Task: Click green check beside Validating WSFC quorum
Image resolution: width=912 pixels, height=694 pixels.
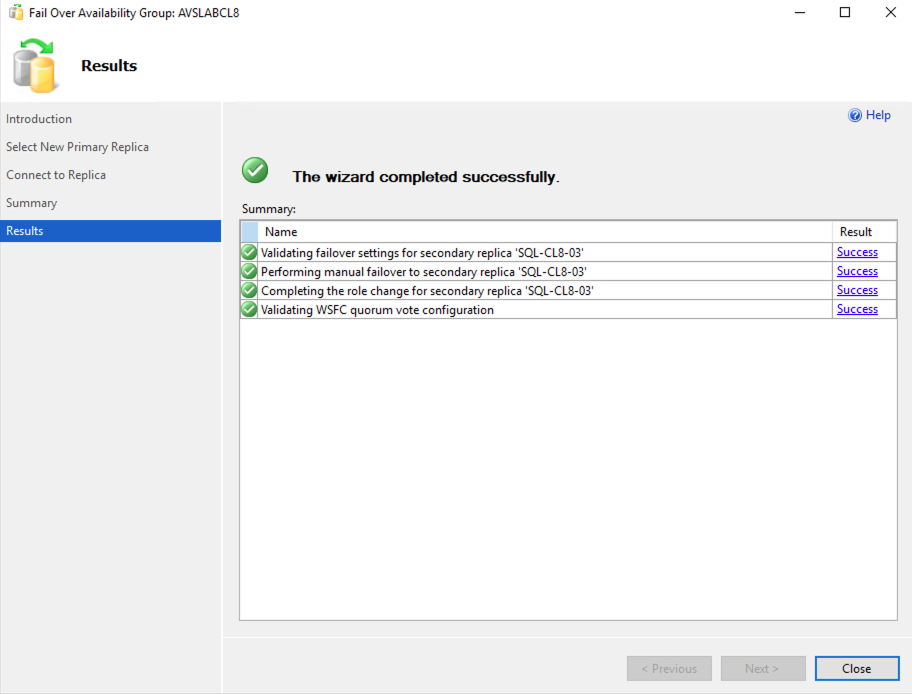Action: click(249, 309)
